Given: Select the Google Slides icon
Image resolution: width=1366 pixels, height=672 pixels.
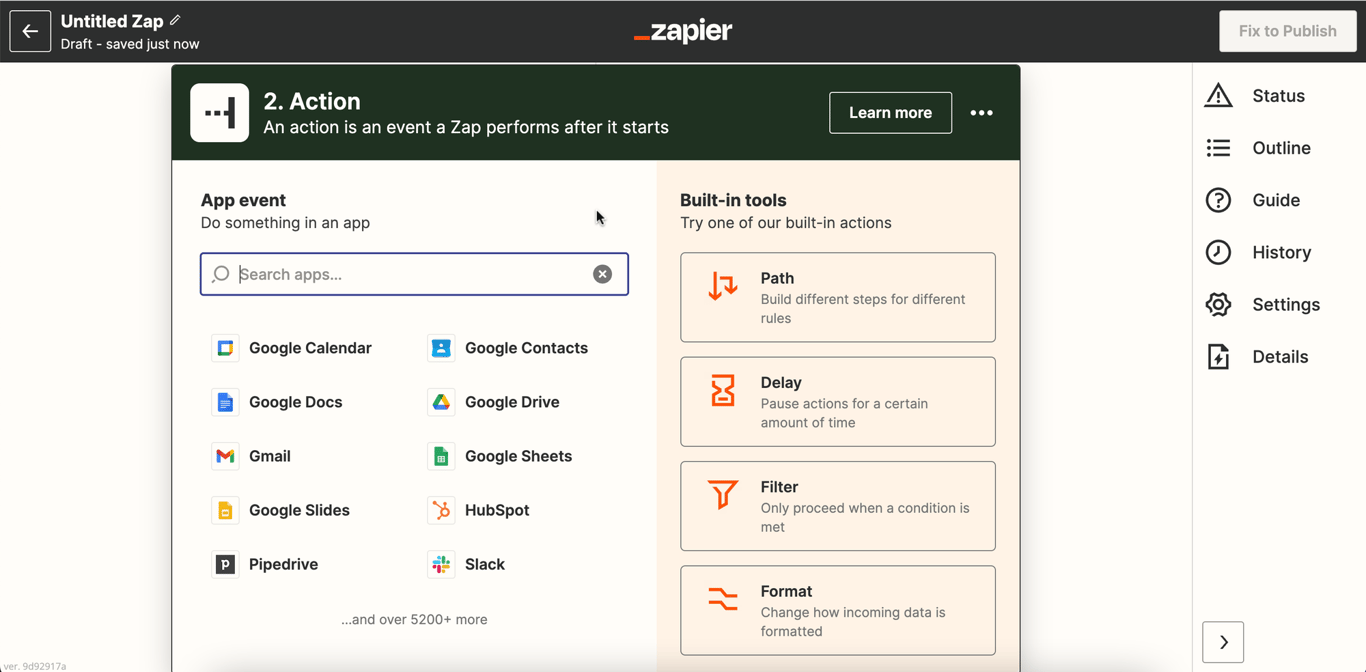Looking at the screenshot, I should coord(225,510).
